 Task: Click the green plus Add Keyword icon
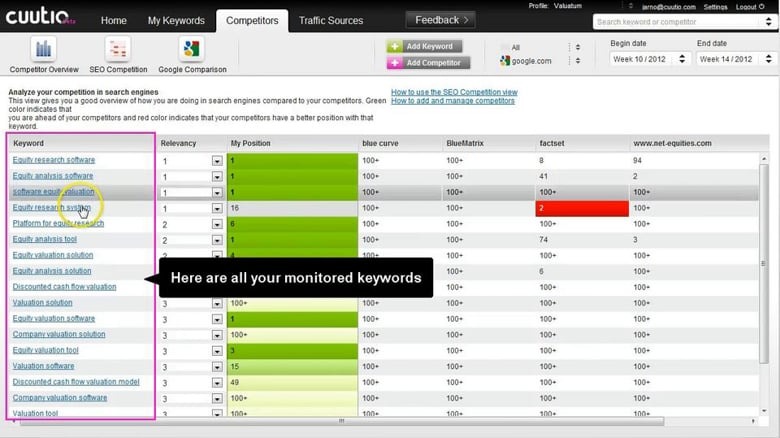[x=396, y=46]
